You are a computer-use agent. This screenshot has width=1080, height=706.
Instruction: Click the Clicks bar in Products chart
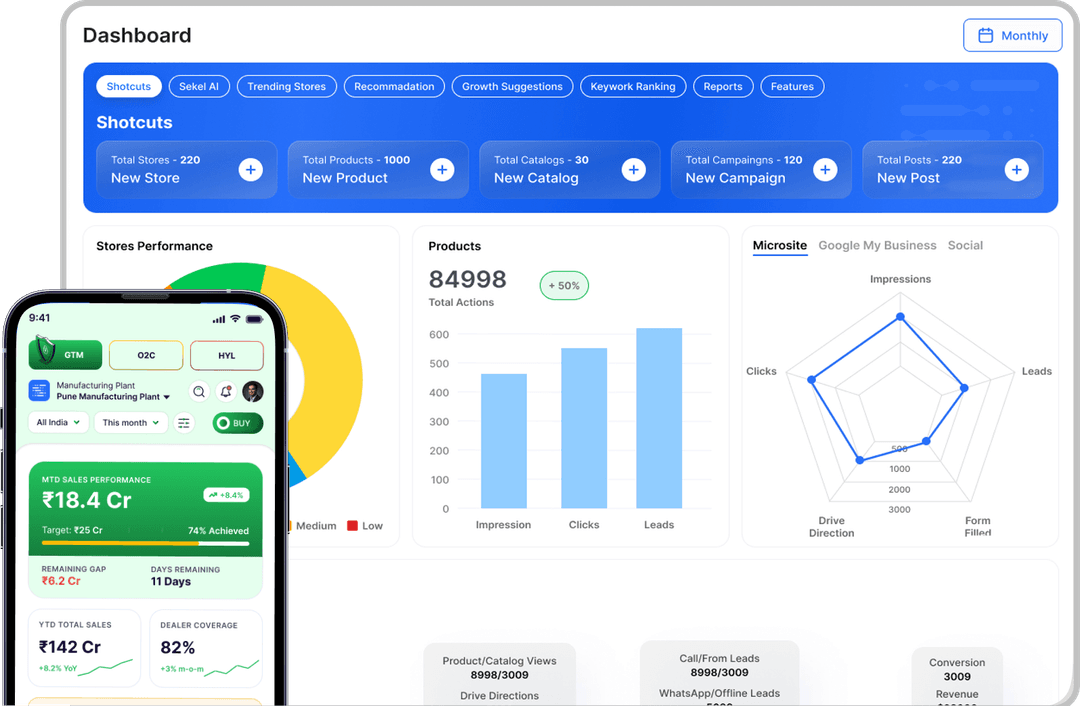point(584,428)
